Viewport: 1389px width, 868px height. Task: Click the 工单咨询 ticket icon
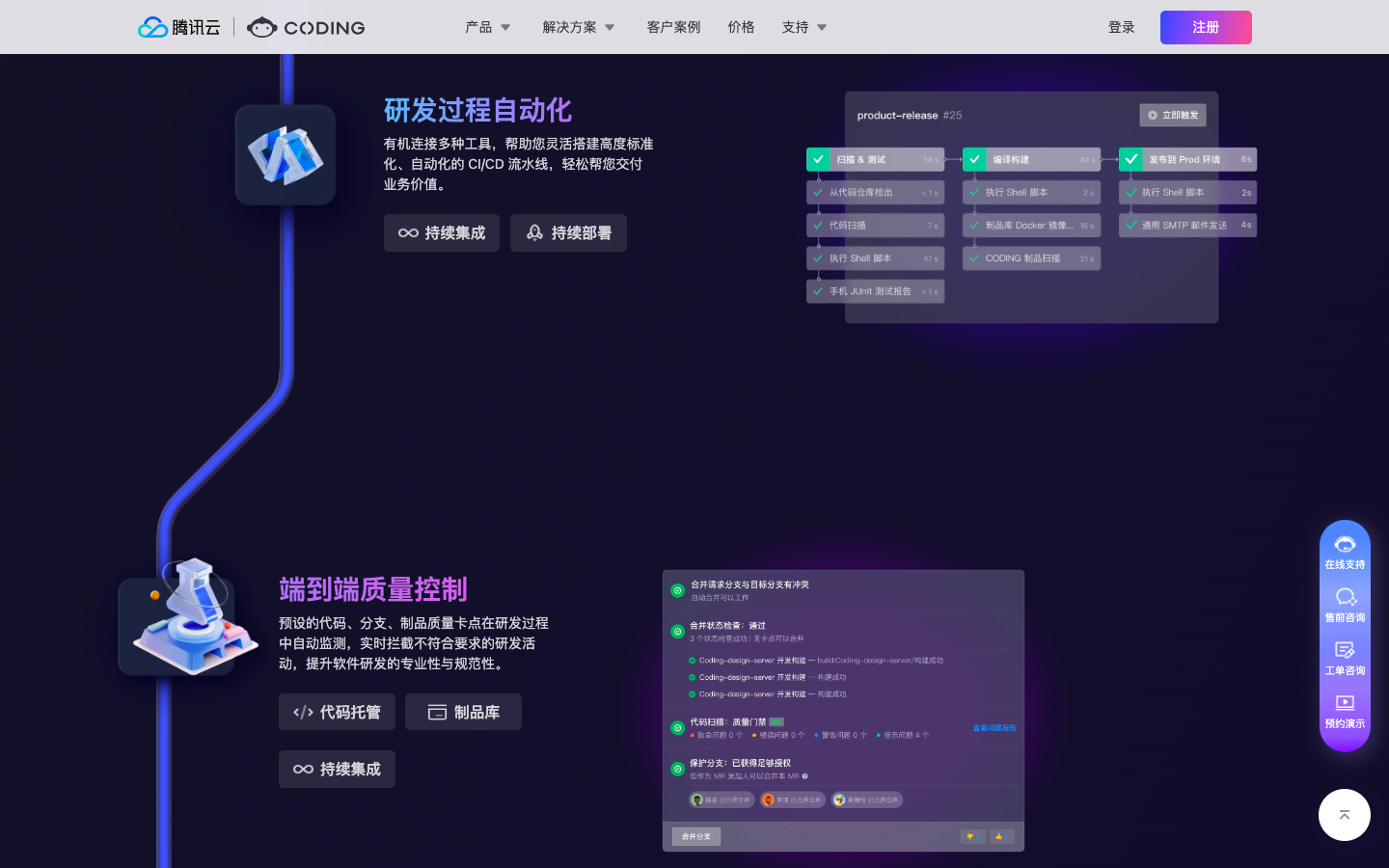click(1345, 652)
